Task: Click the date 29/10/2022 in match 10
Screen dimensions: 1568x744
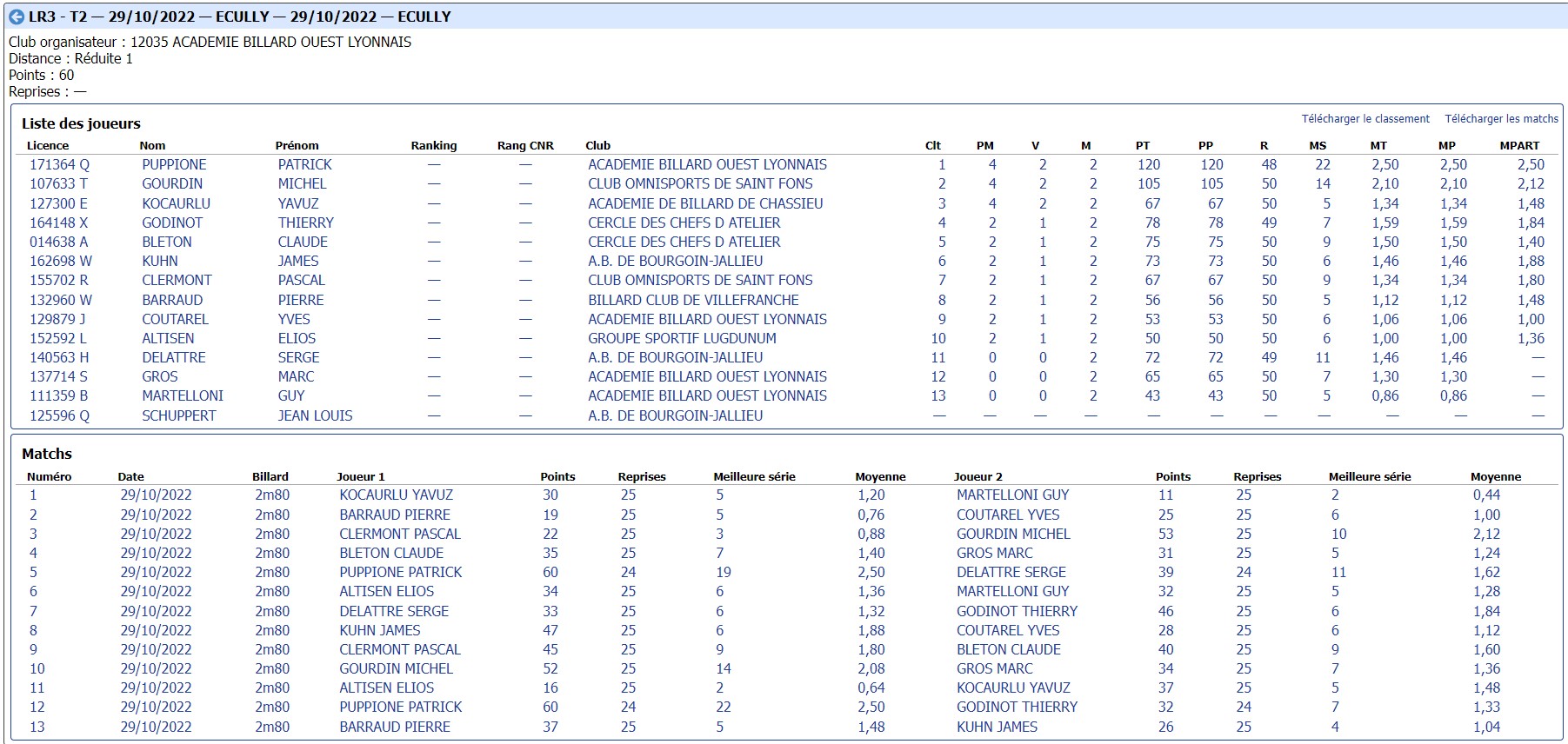Action: 156,668
